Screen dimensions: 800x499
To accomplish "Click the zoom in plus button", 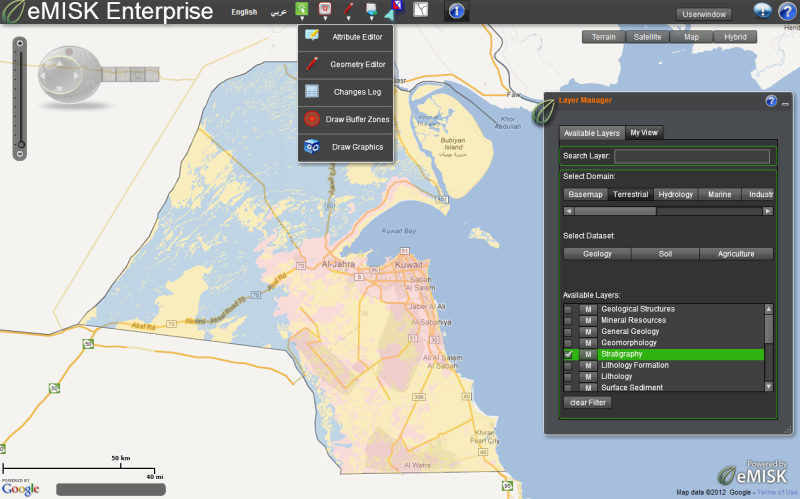I will [19, 44].
